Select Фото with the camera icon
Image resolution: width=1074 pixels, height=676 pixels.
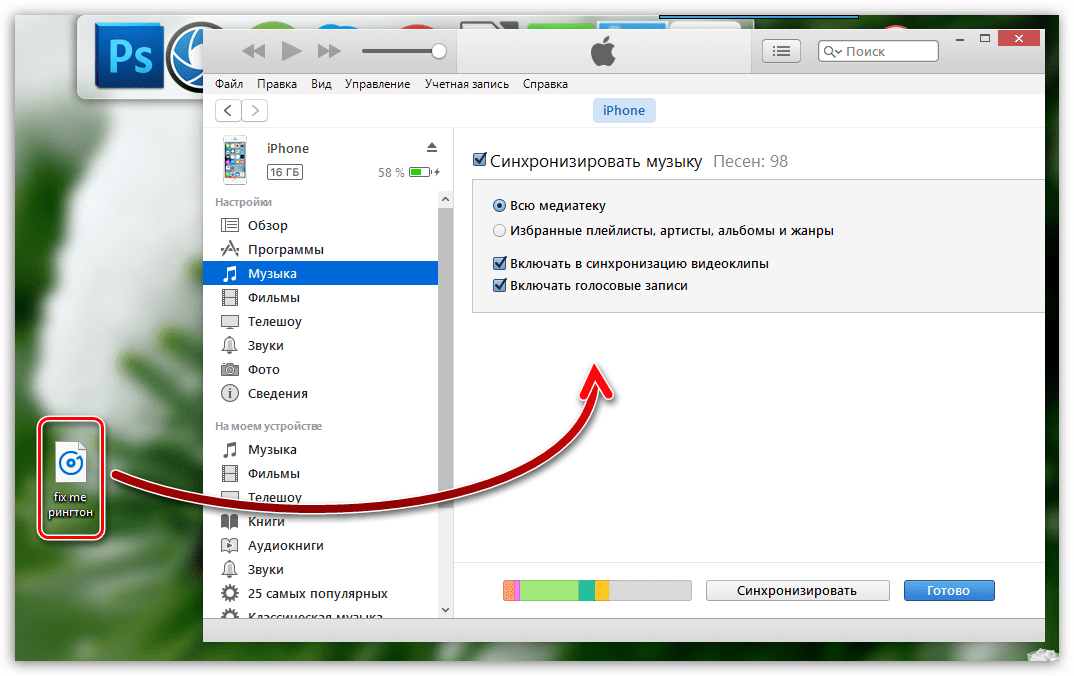pyautogui.click(x=263, y=369)
